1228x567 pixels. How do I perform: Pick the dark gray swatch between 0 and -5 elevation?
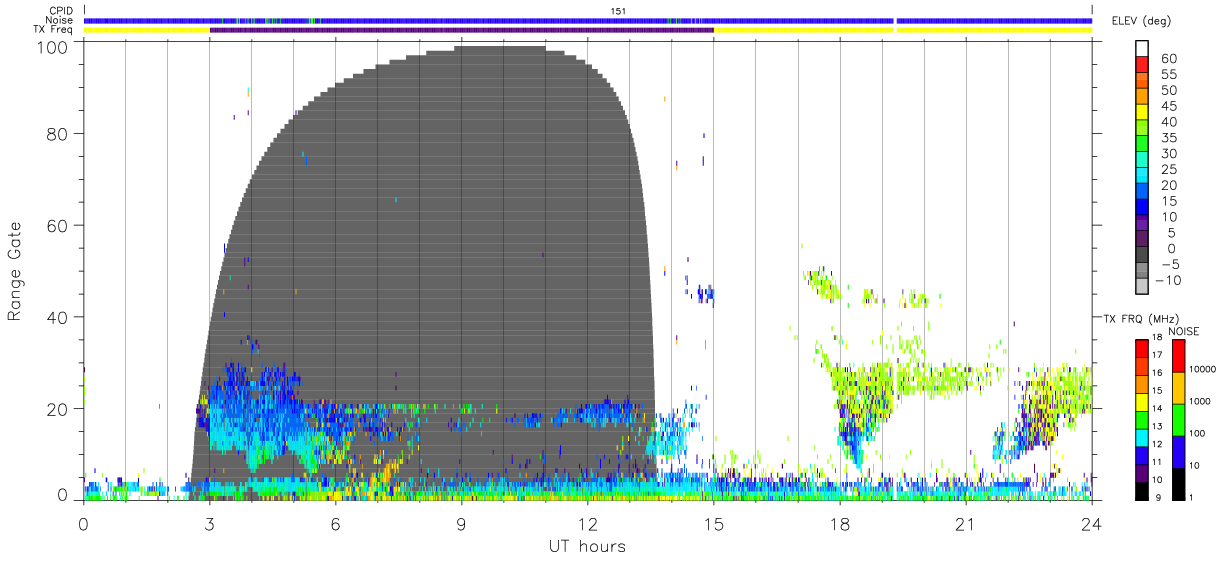(1142, 255)
